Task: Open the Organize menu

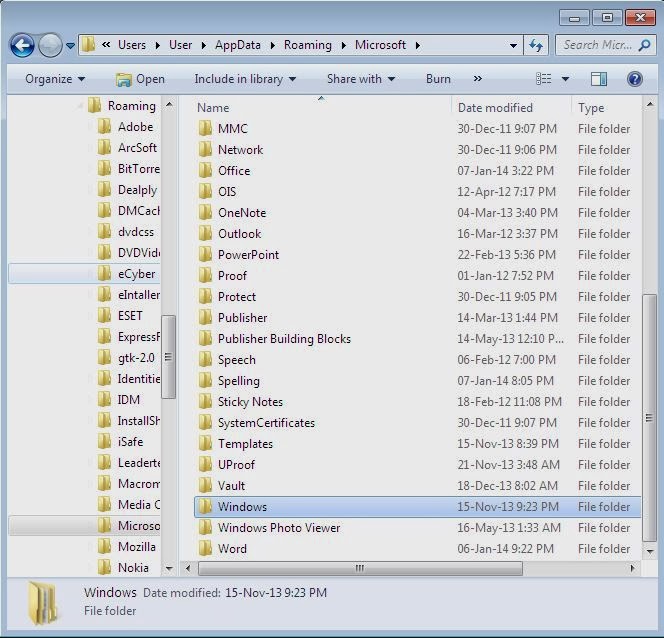Action: click(x=55, y=79)
